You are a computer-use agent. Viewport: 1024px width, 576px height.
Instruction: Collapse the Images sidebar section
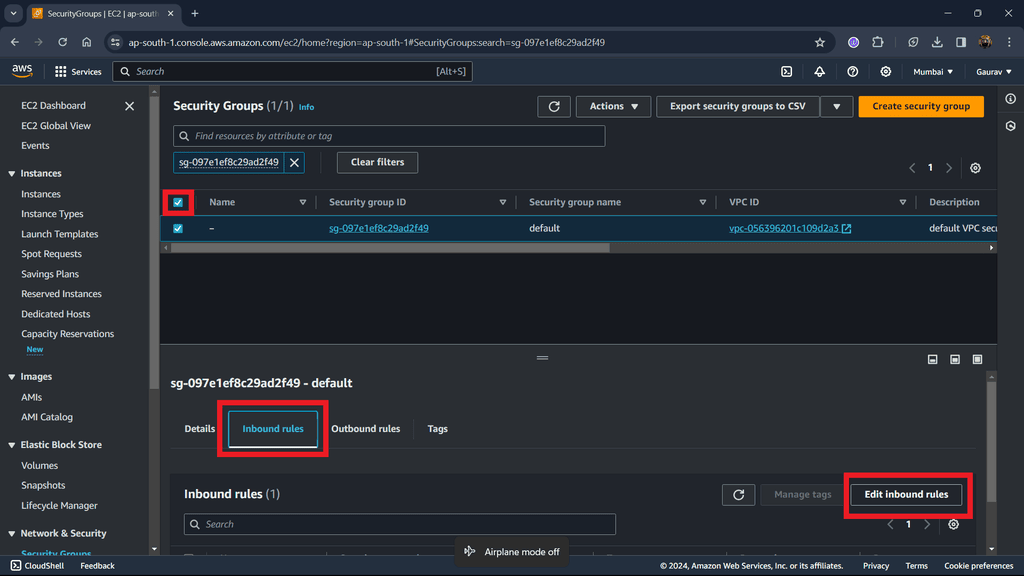[x=12, y=377]
